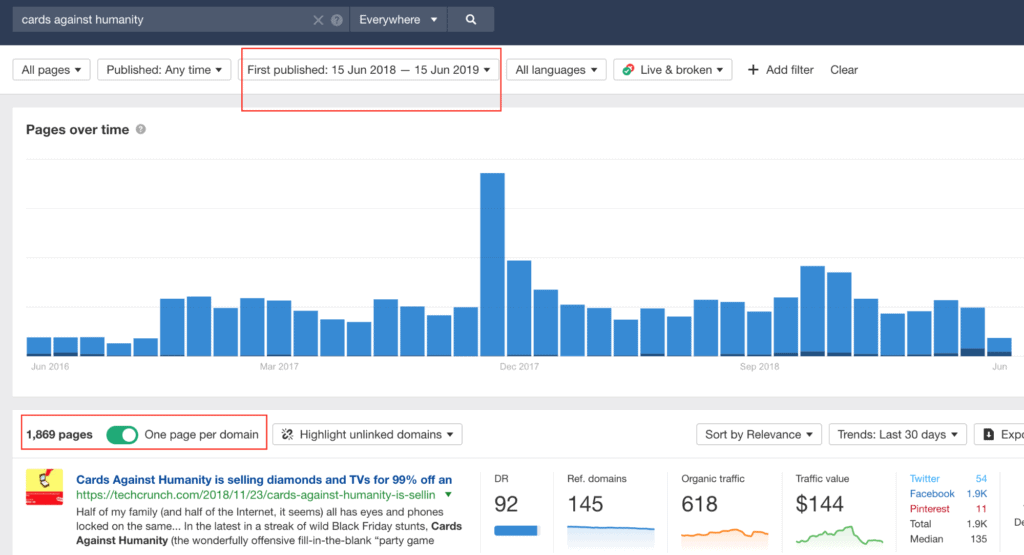The height and width of the screenshot is (555, 1024).
Task: Click the DR value 92
Action: point(506,504)
